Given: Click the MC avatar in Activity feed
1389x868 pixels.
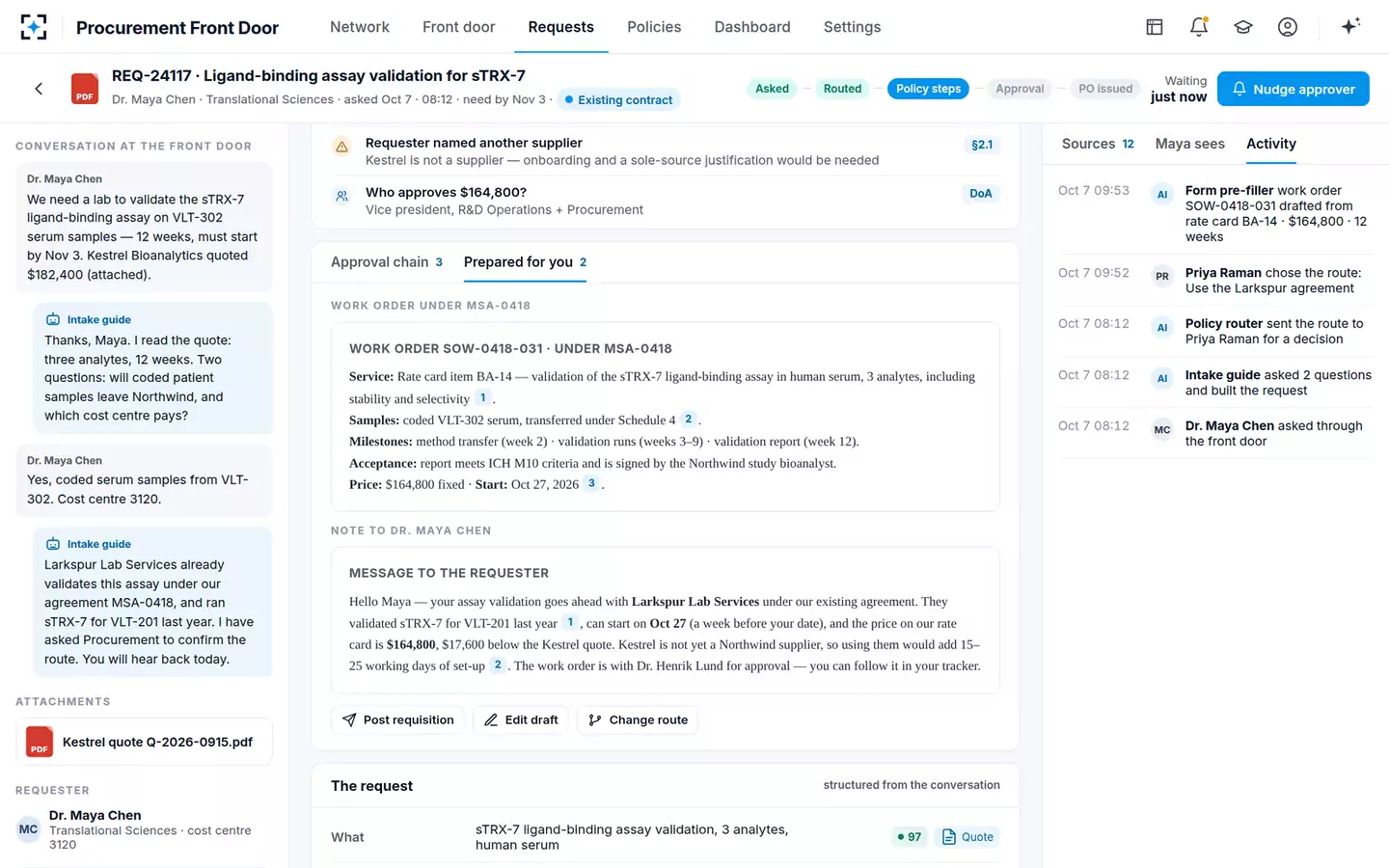Looking at the screenshot, I should [x=1162, y=429].
